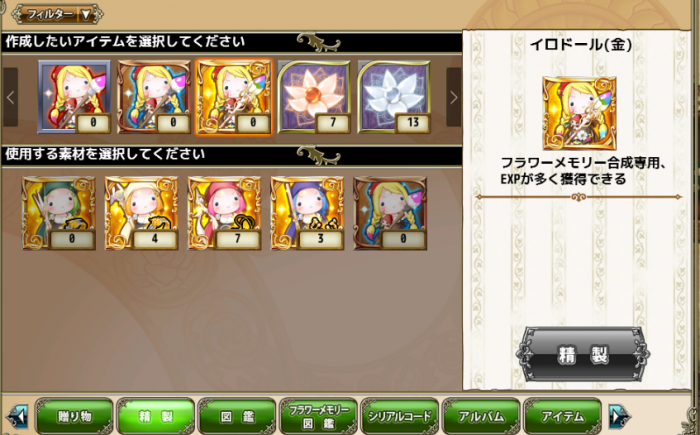
Task: Show next items with right chevron arrow
Action: 454,97
